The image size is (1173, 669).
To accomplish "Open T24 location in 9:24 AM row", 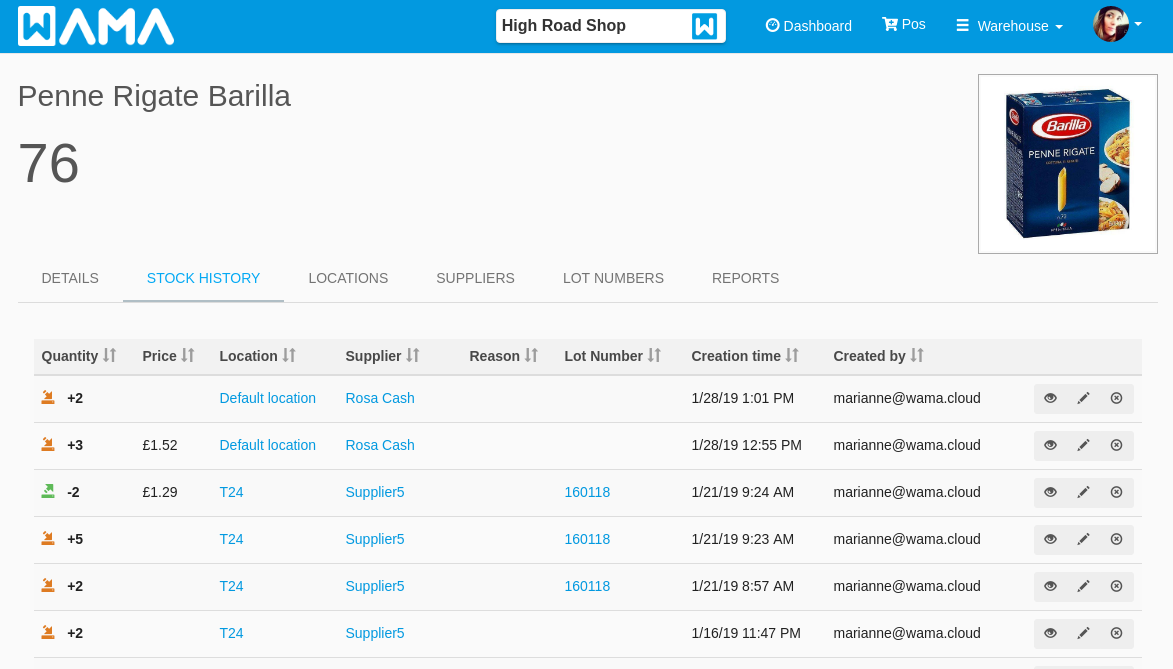I will coord(231,492).
